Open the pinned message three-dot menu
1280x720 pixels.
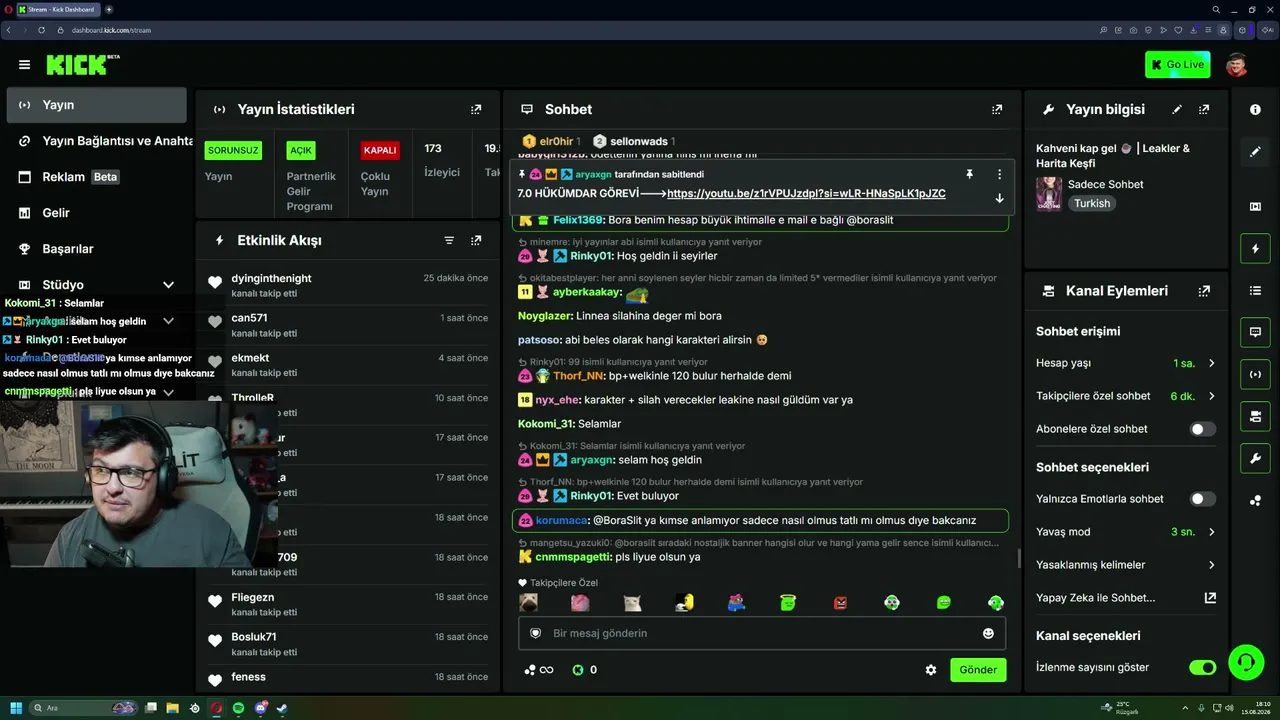tap(999, 174)
